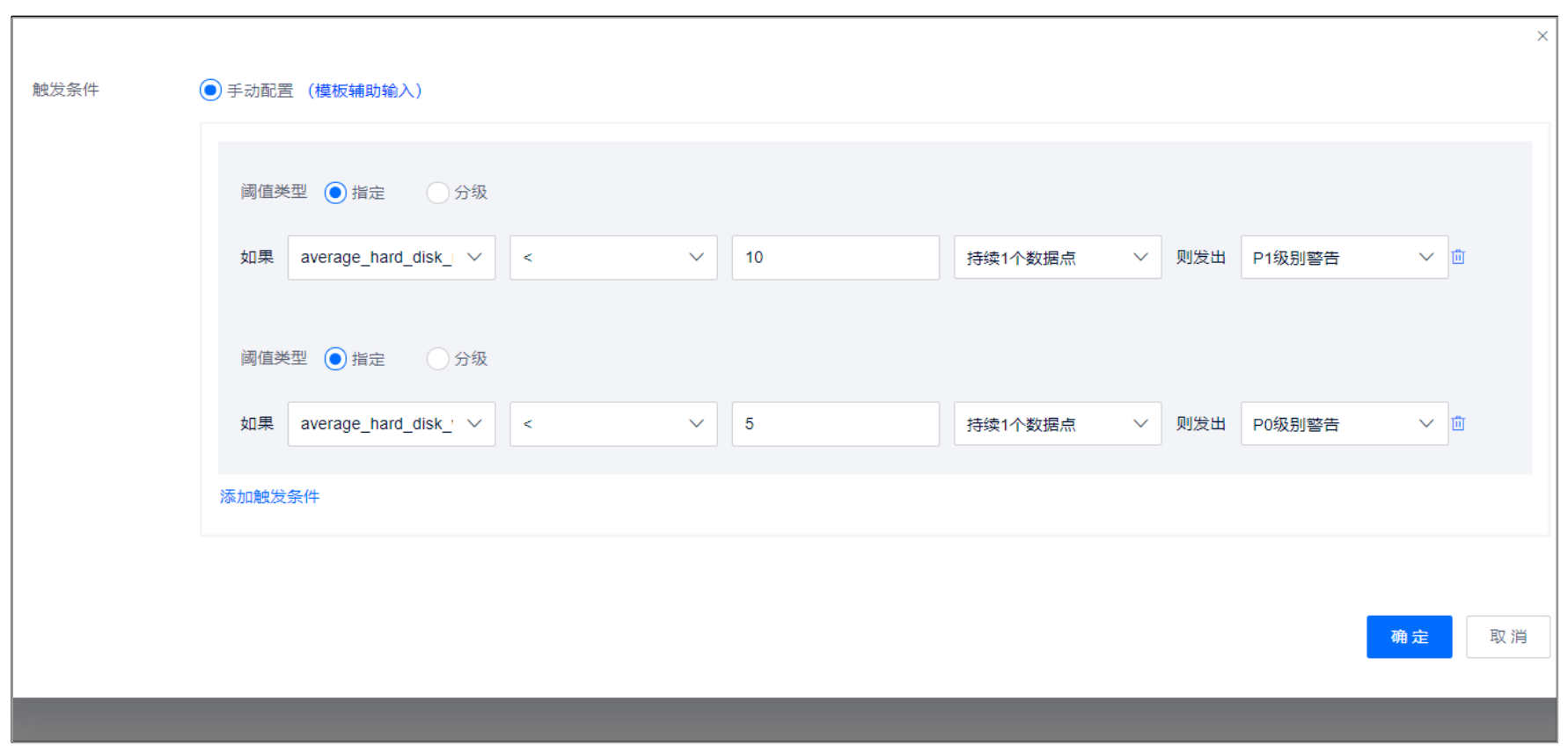Open the P0级别警告 alert level dropdown
Viewport: 1568px width, 753px height.
(x=1345, y=423)
